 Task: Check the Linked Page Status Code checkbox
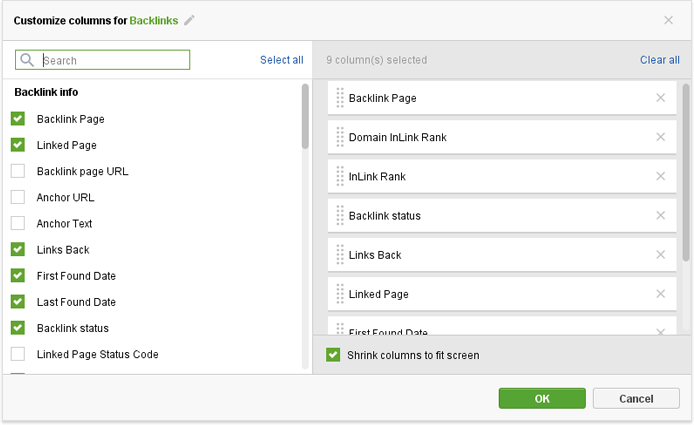pyautogui.click(x=18, y=354)
